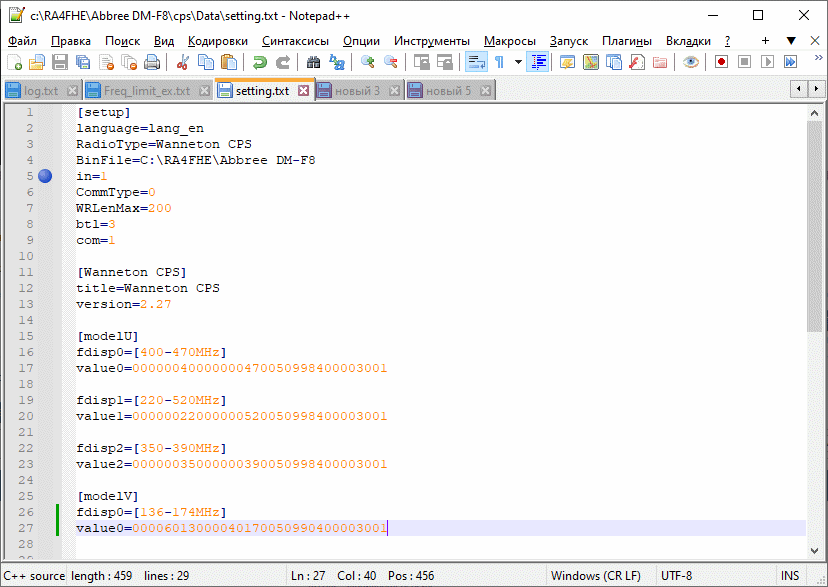The height and width of the screenshot is (587, 828).
Task: Stop macro recording square button
Action: [x=744, y=62]
